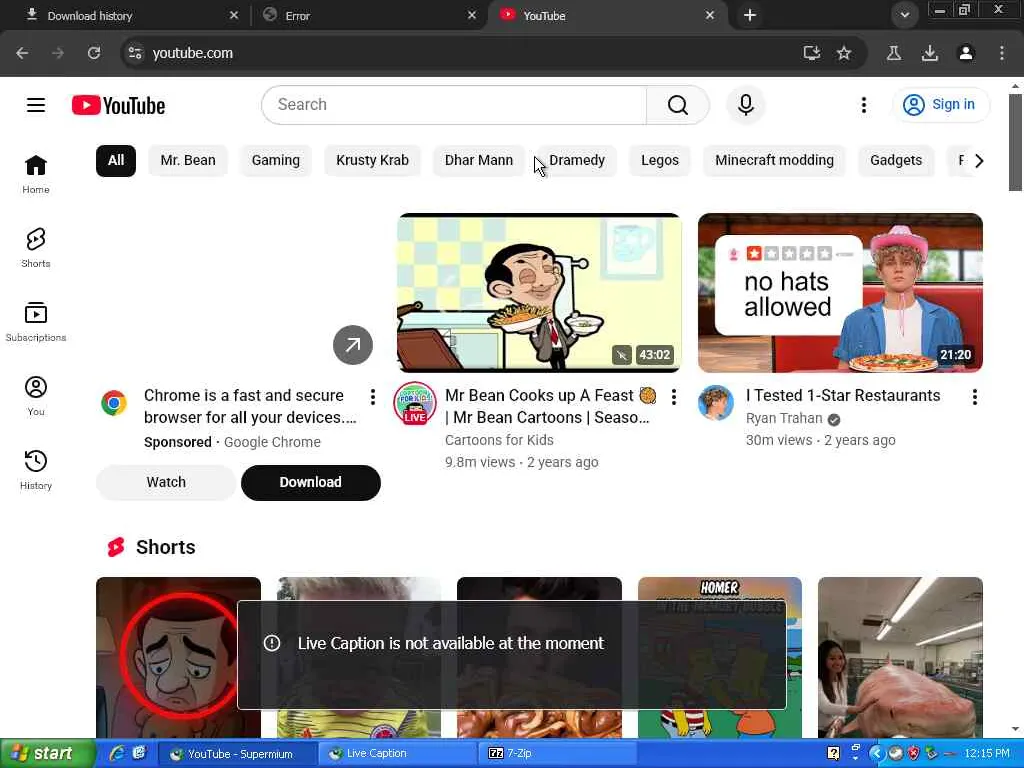This screenshot has height=768, width=1024.
Task: Close the Error tab
Action: 472,15
